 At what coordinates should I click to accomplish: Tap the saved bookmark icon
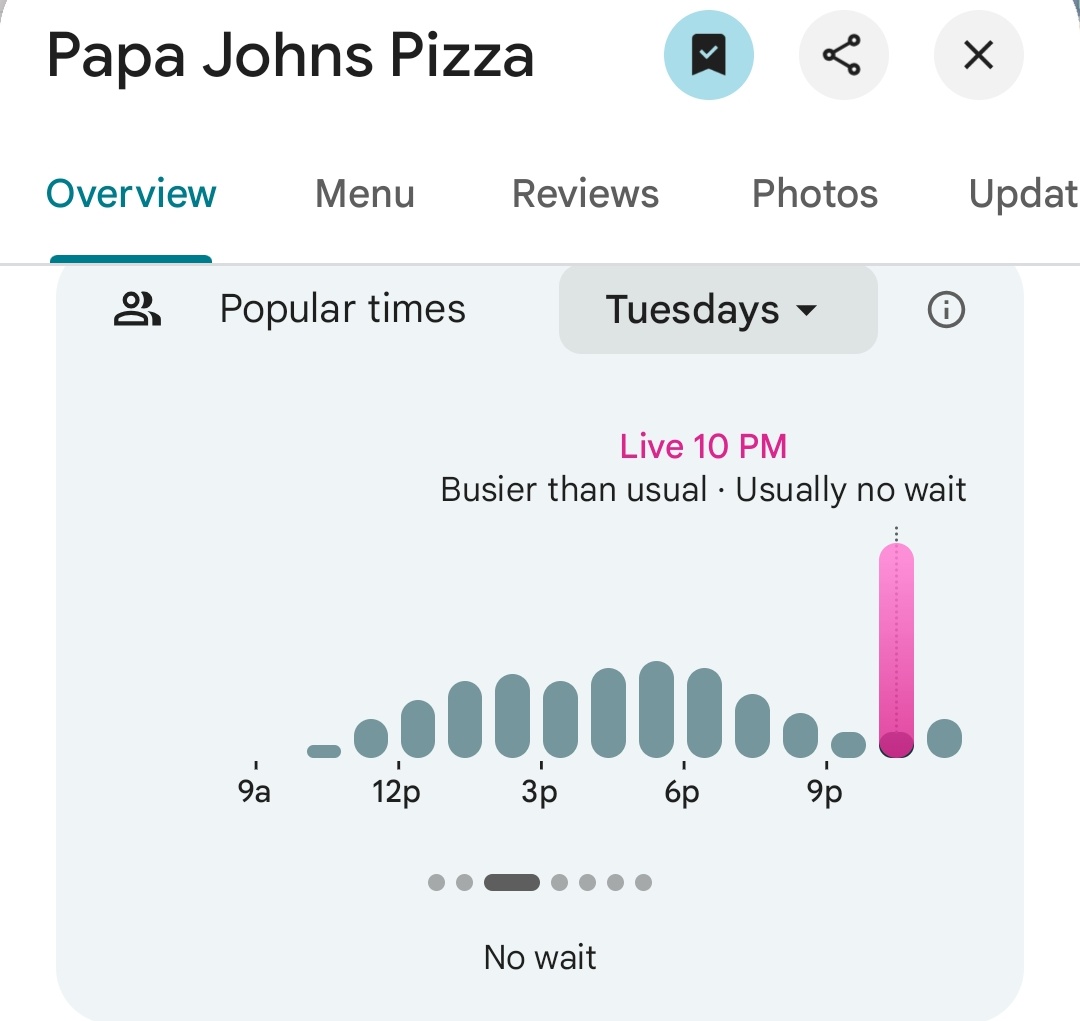[708, 56]
